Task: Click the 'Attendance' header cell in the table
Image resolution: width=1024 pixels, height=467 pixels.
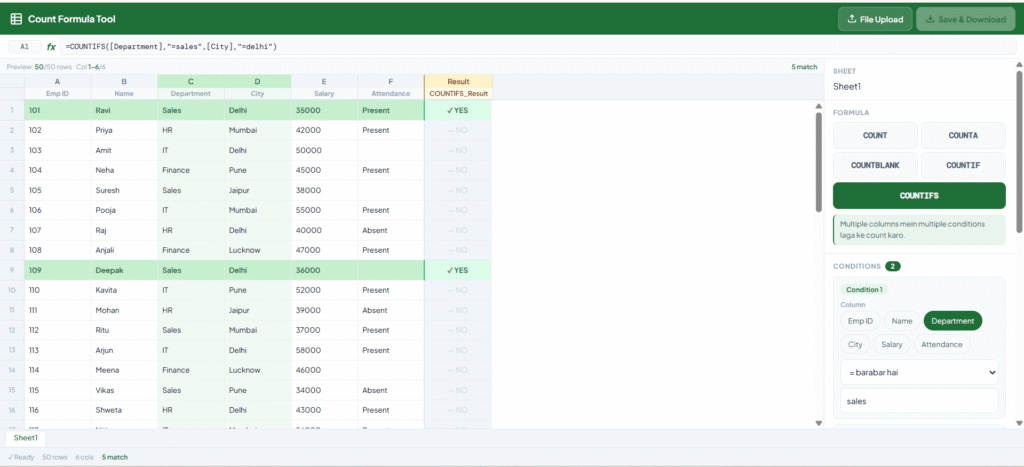Action: coord(391,93)
